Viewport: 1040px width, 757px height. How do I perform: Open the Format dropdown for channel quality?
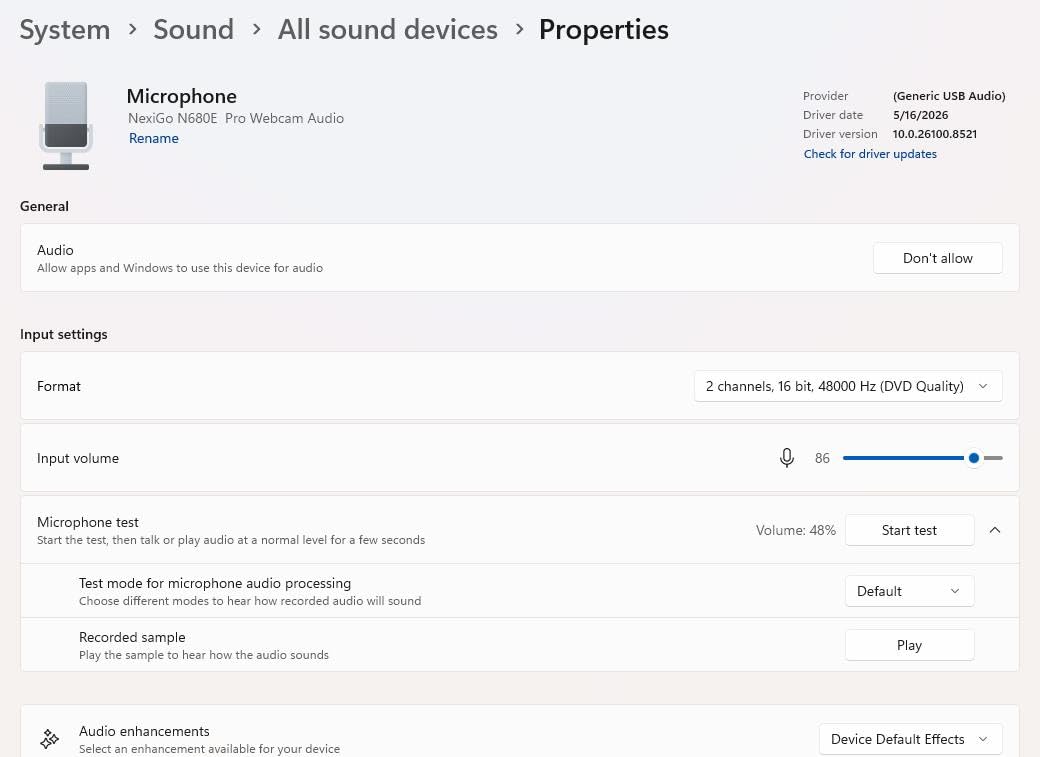(x=848, y=386)
